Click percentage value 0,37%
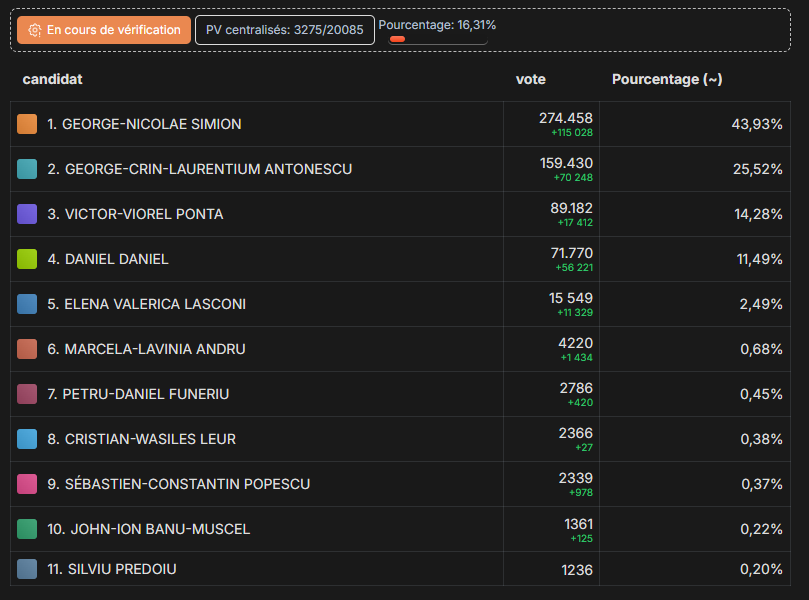 pos(762,484)
